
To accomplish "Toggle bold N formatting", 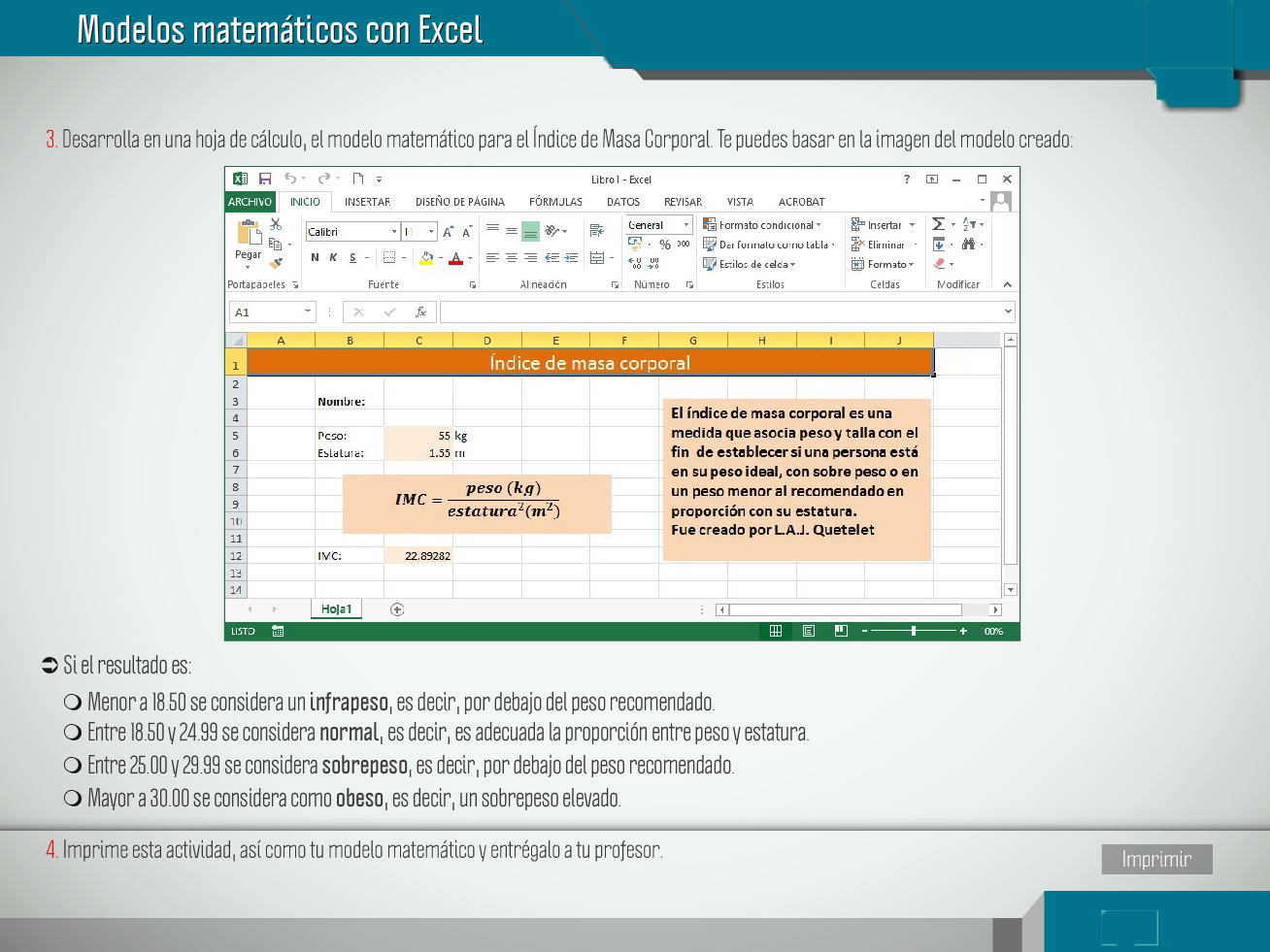I will tap(315, 257).
